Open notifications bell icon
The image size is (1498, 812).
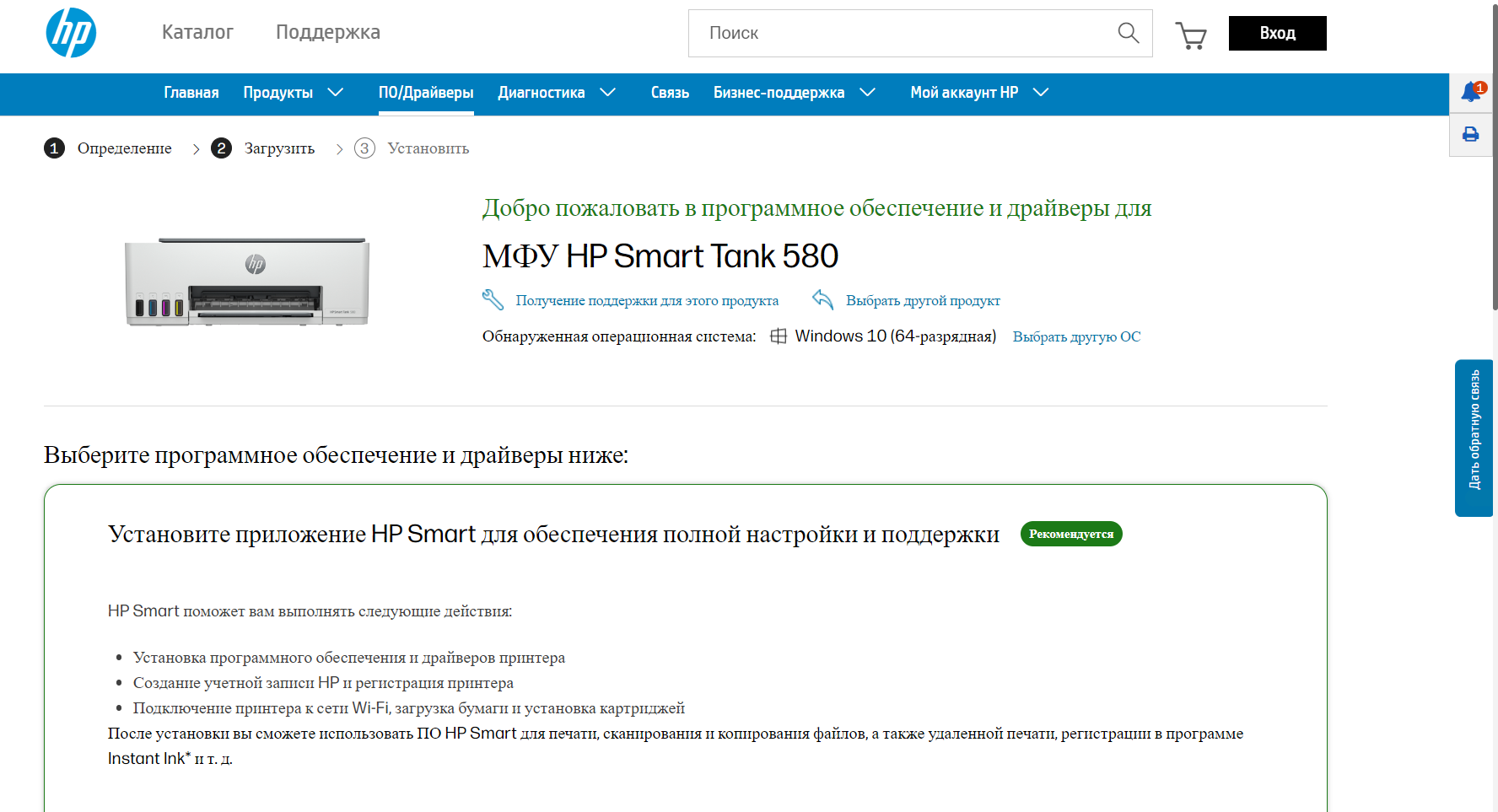pyautogui.click(x=1472, y=92)
